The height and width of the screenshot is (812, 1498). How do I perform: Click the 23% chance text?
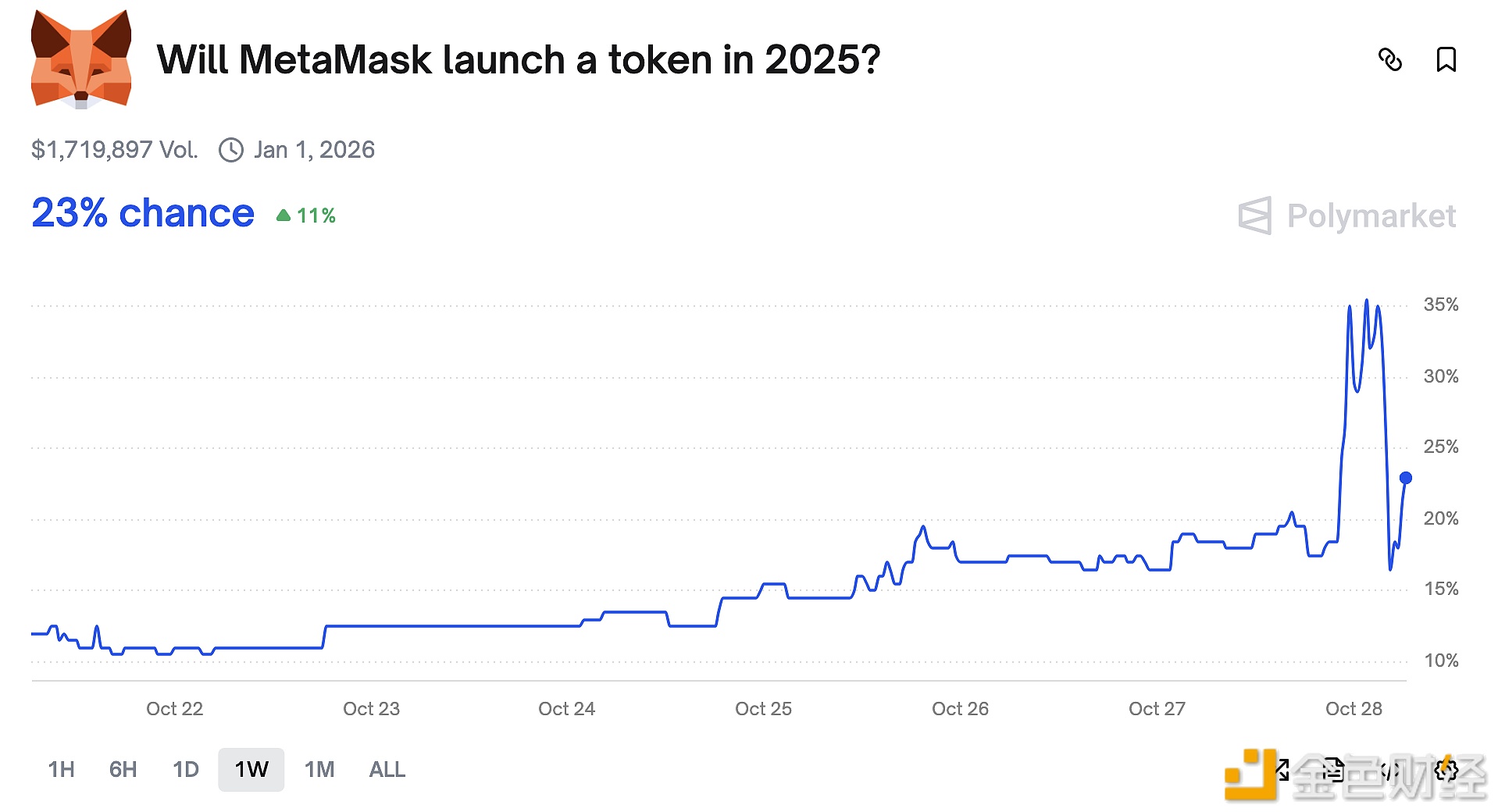pos(143,213)
